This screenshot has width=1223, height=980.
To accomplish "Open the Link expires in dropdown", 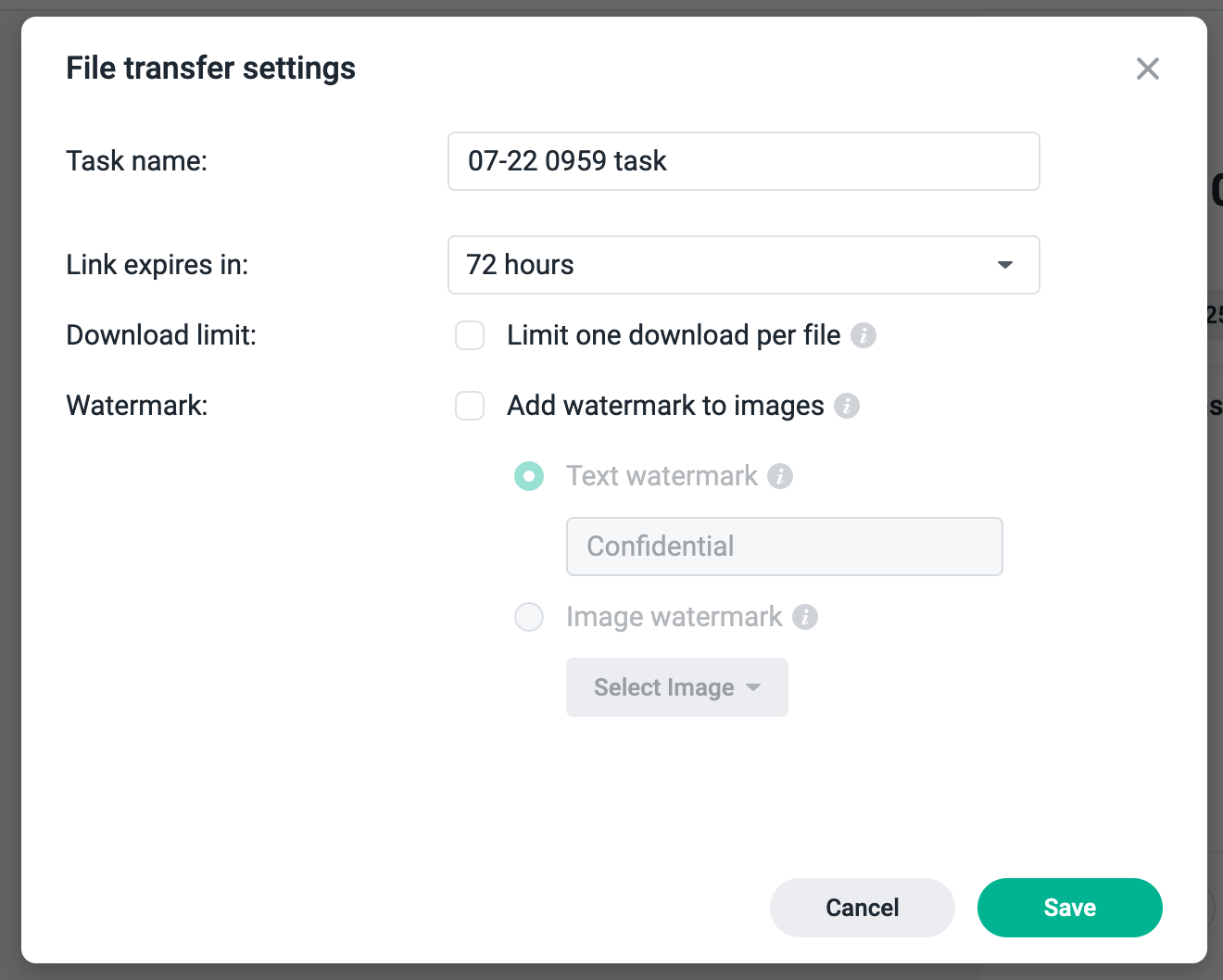I will pos(743,265).
